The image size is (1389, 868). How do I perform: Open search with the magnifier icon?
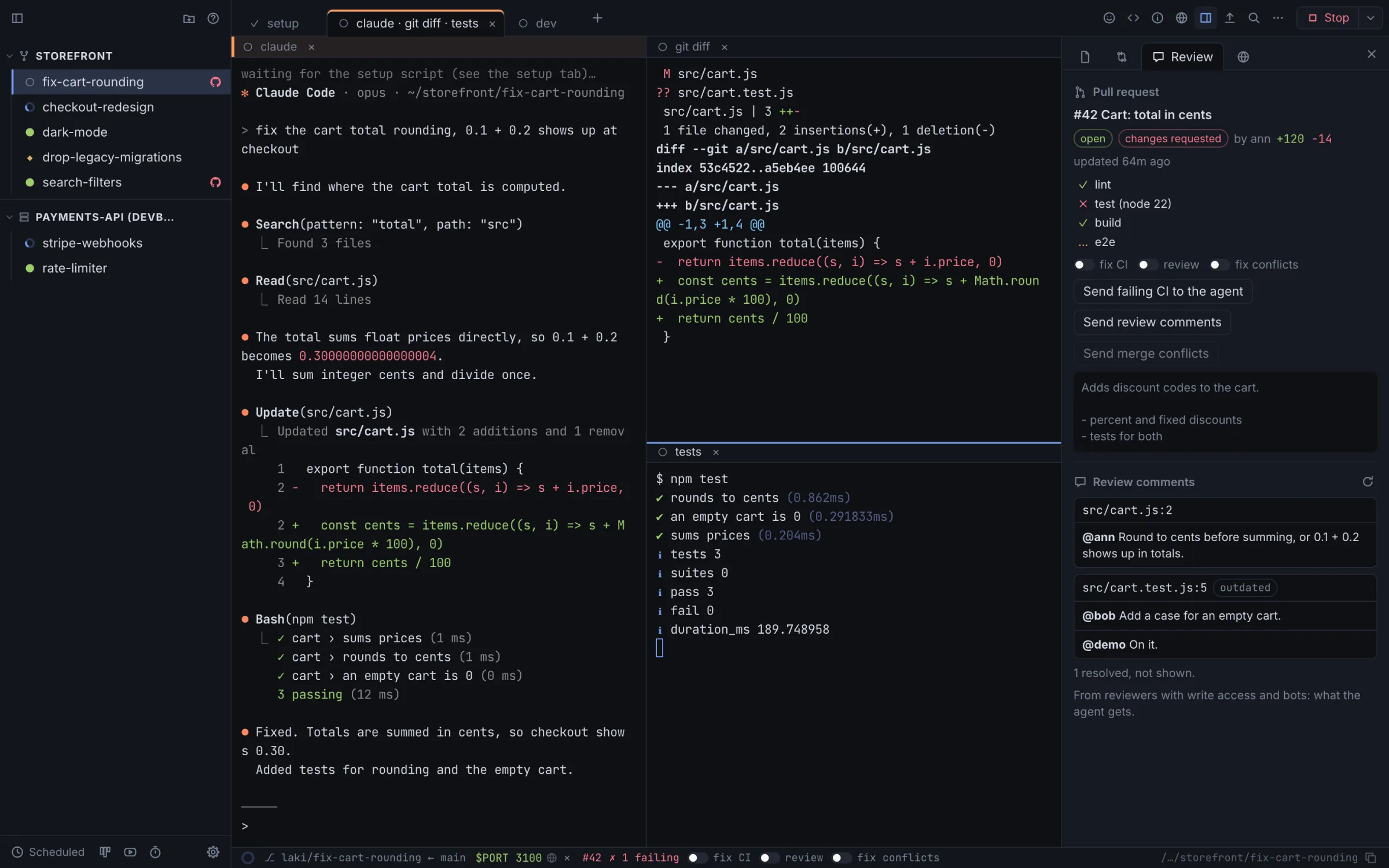tap(1254, 18)
